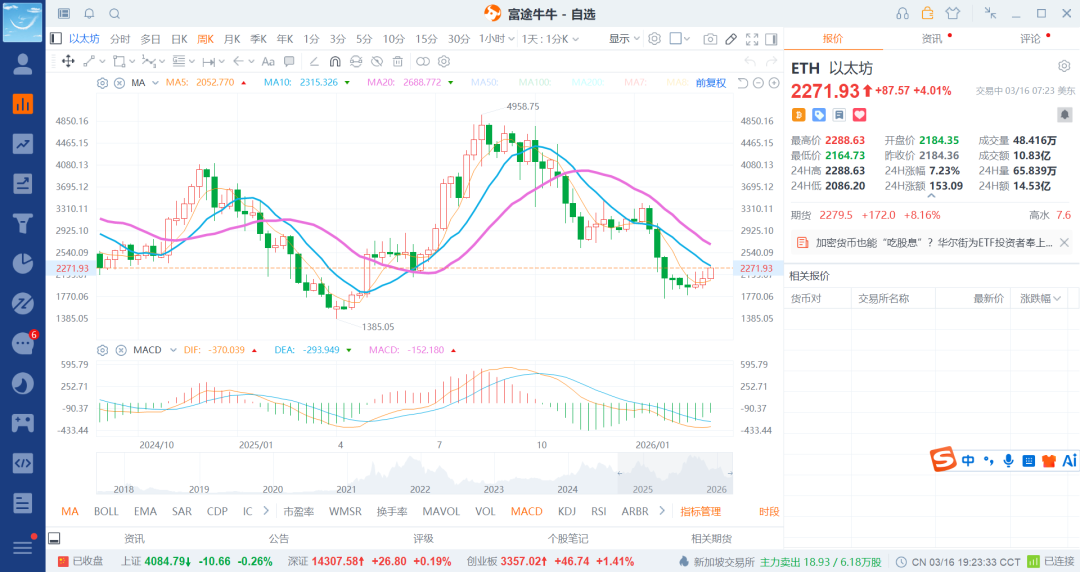This screenshot has width=1080, height=572.
Task: Remove the MA indicator with X circle
Action: [119, 83]
